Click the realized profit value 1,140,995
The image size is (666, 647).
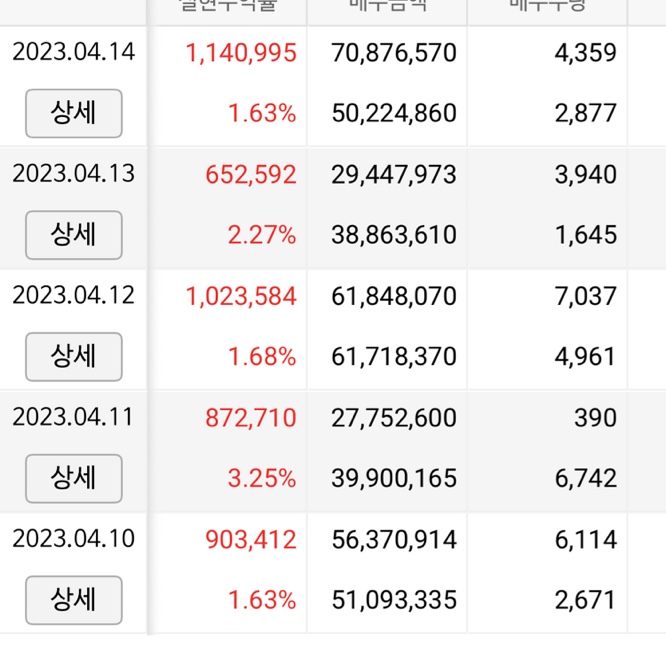pos(241,53)
